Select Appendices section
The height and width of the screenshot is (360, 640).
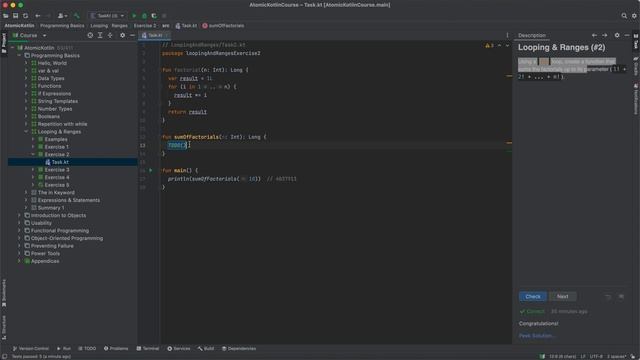click(45, 261)
